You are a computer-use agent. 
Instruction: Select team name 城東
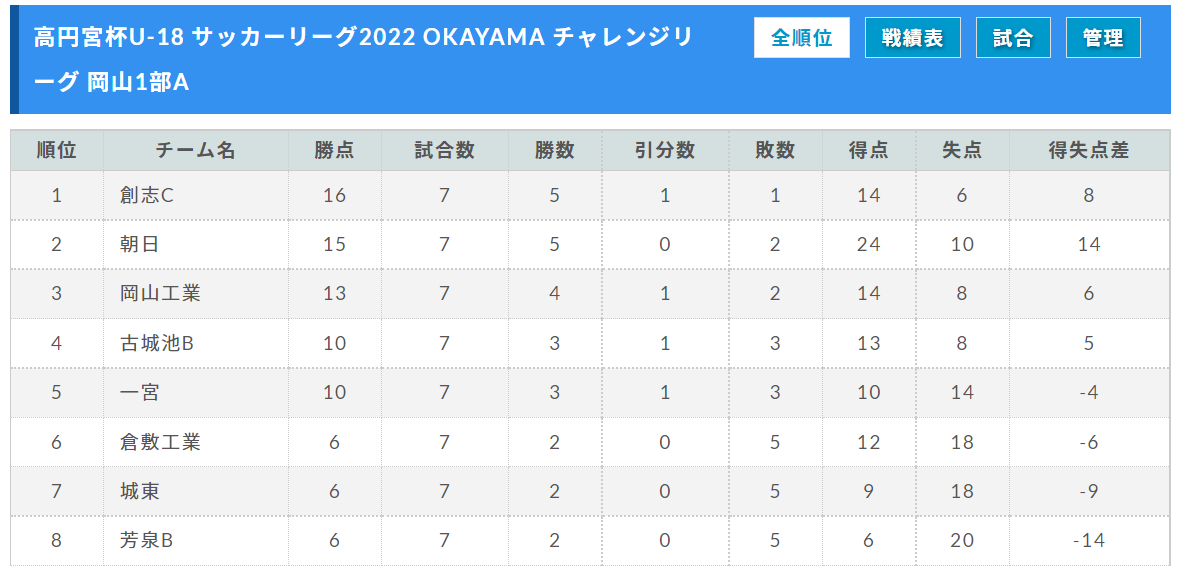click(139, 491)
